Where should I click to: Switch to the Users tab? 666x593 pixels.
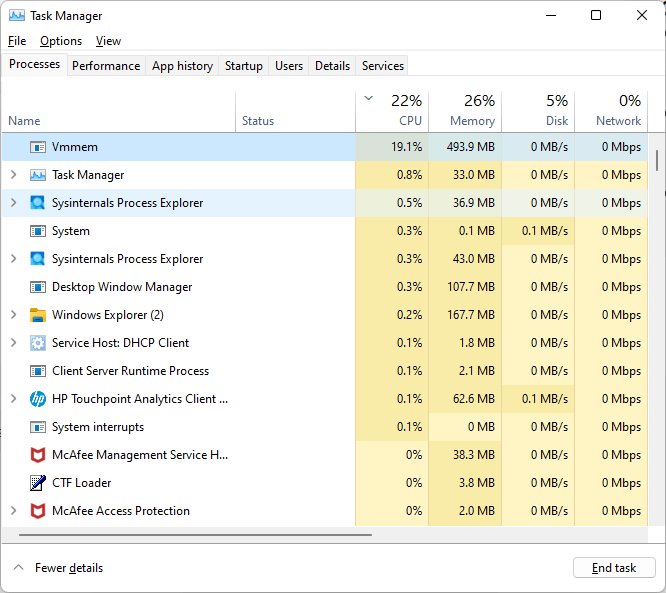pyautogui.click(x=289, y=66)
